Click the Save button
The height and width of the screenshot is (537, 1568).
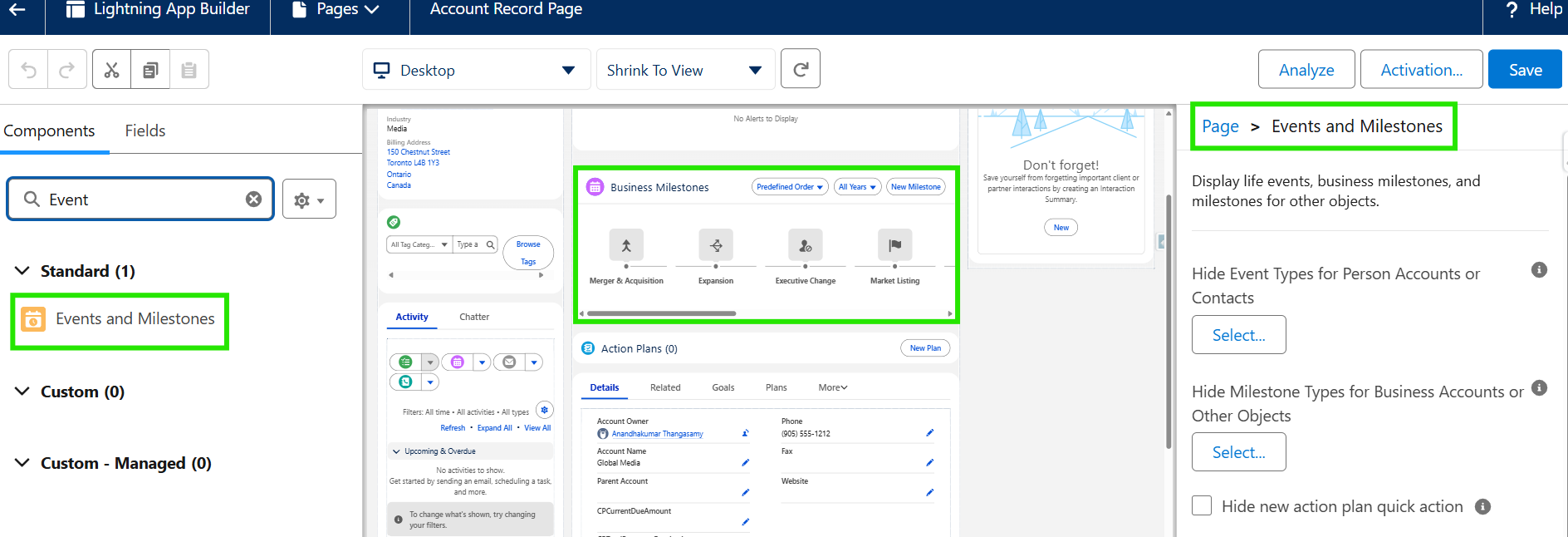coord(1525,70)
